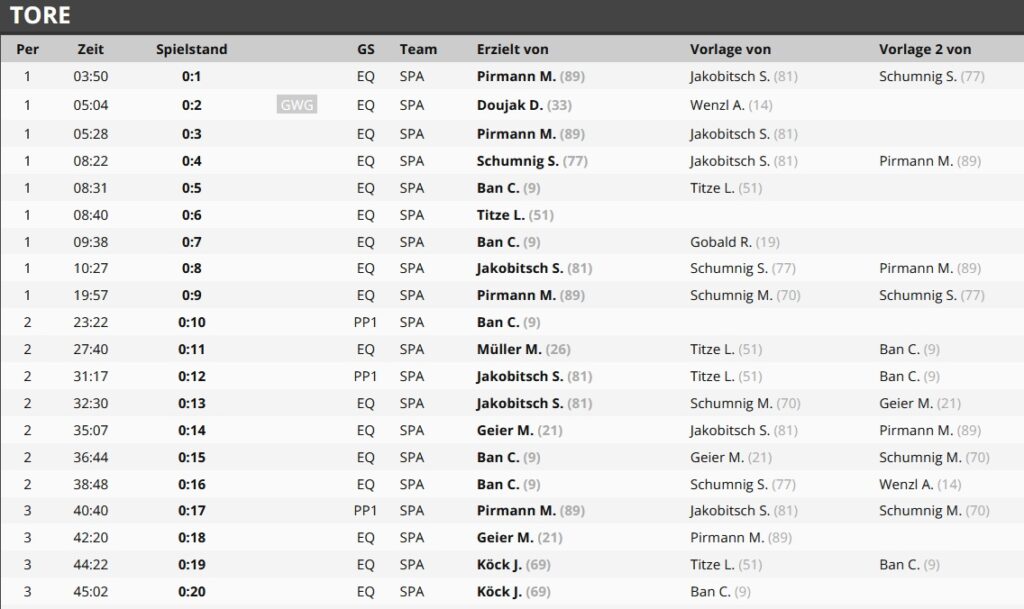The width and height of the screenshot is (1024, 609).
Task: Click the PP1 label in the 23:22 row
Action: [x=366, y=322]
